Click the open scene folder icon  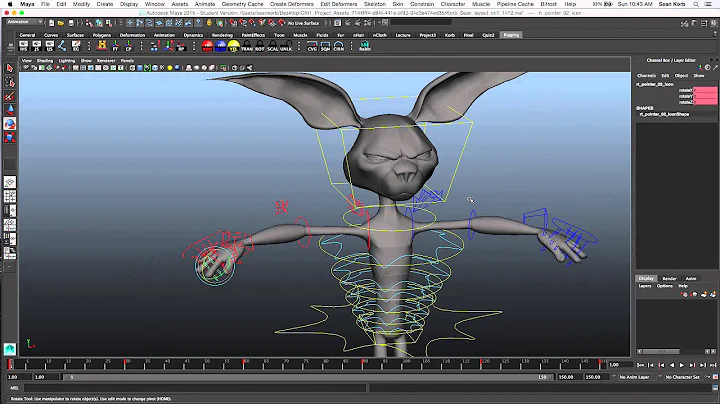click(x=61, y=22)
